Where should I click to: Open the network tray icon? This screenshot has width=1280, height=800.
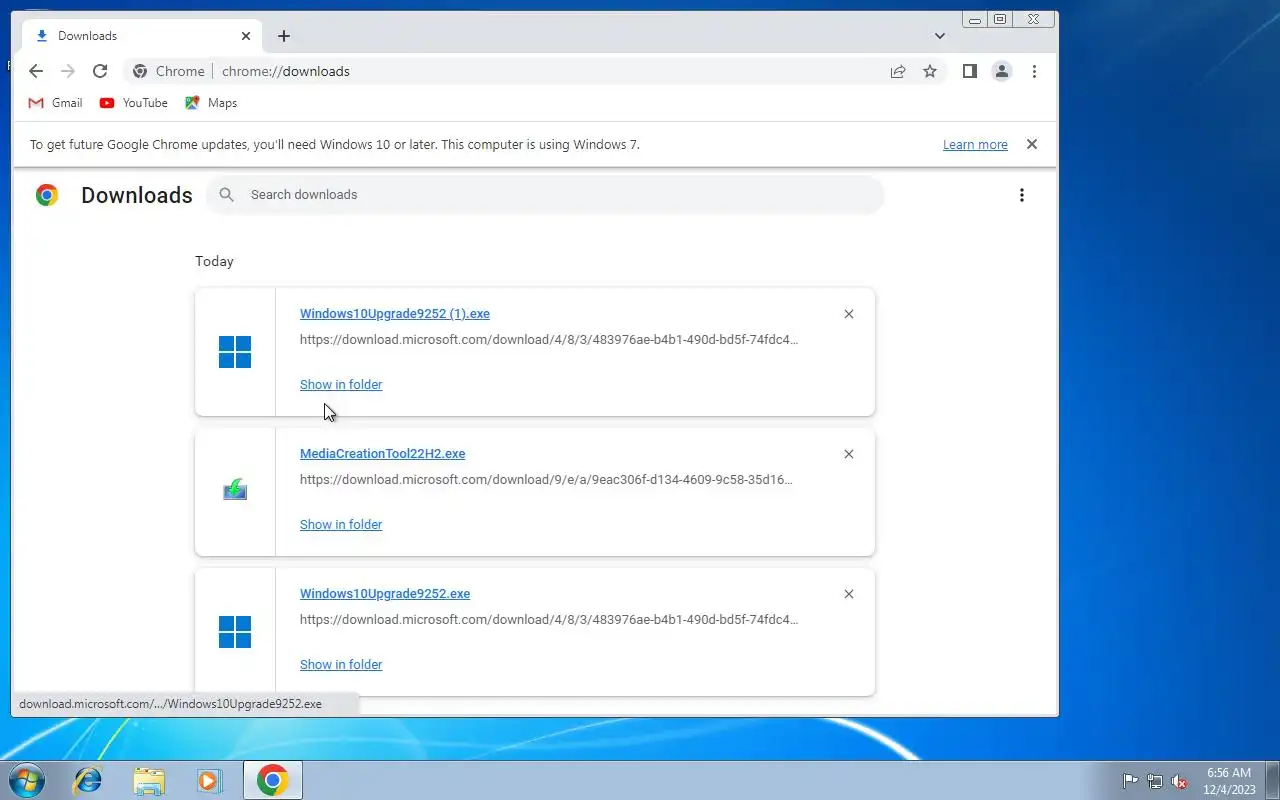(x=1155, y=781)
